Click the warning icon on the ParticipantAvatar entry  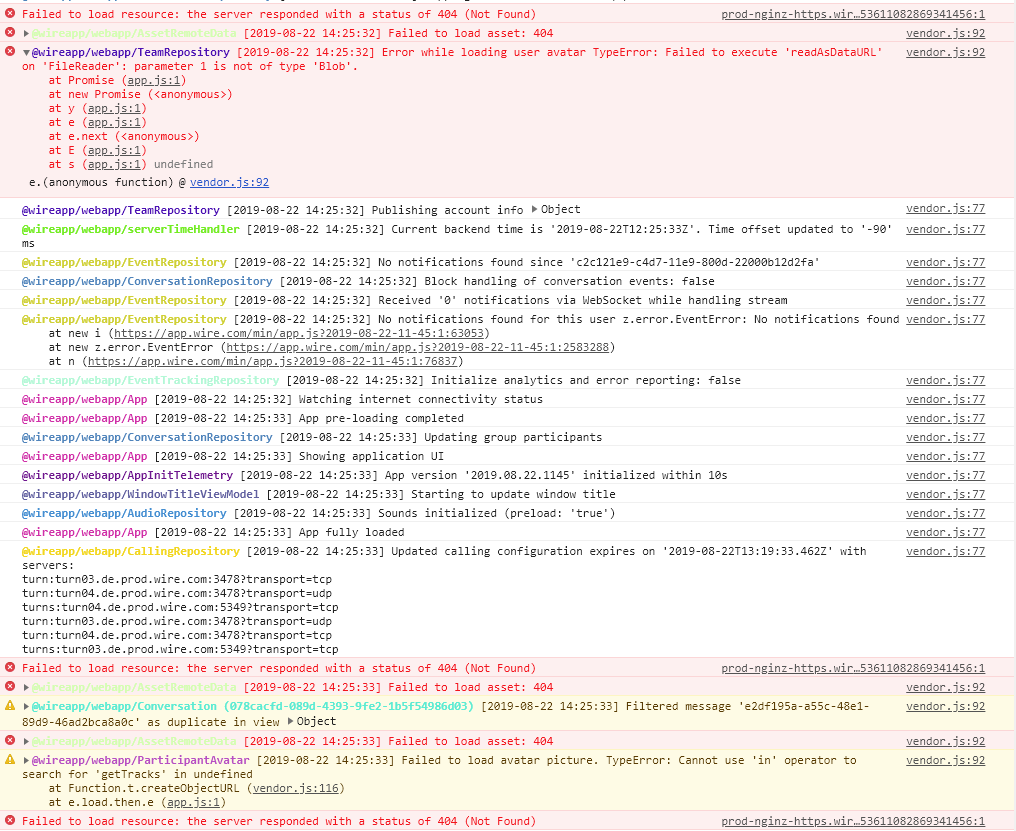pyautogui.click(x=10, y=759)
